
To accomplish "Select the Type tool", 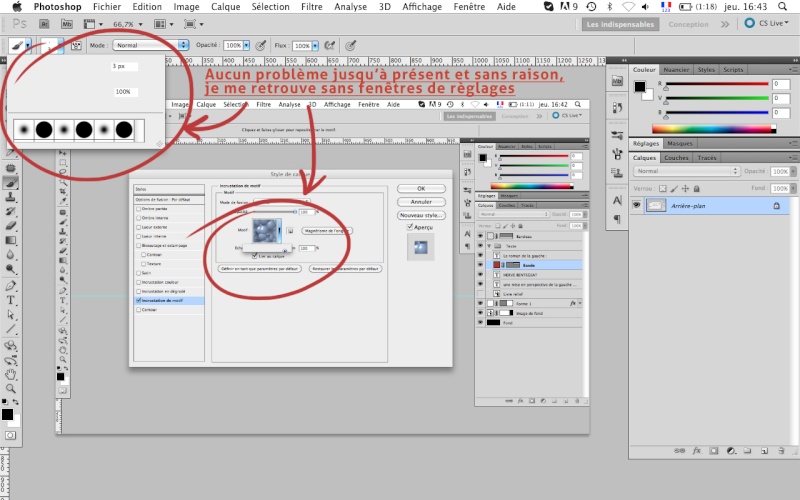I will point(11,300).
